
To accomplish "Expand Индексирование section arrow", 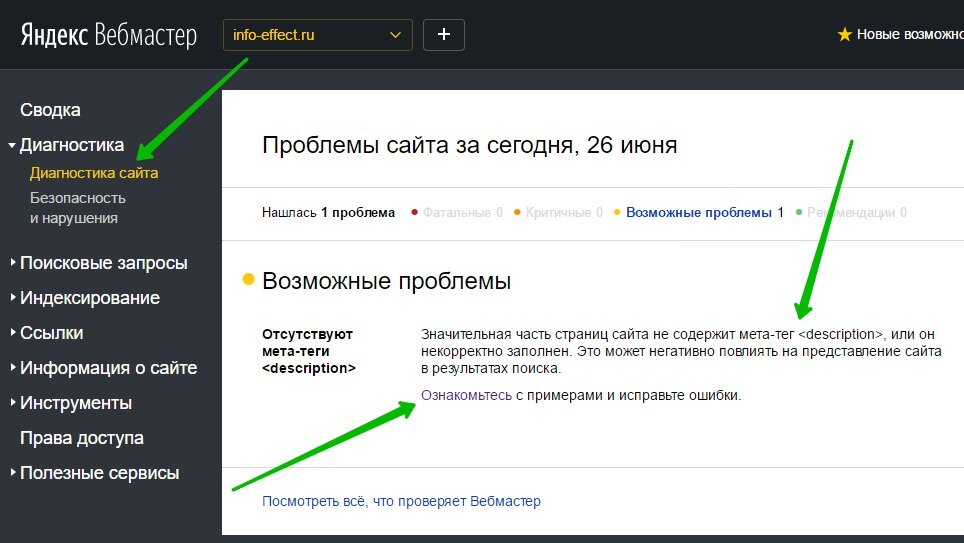I will pos(13,298).
